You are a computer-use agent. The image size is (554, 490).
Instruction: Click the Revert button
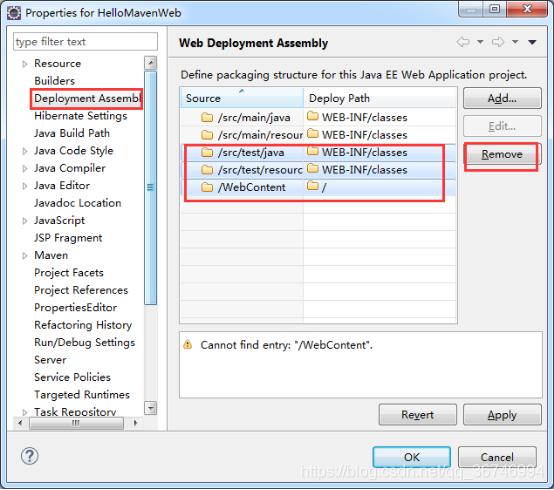pyautogui.click(x=417, y=414)
